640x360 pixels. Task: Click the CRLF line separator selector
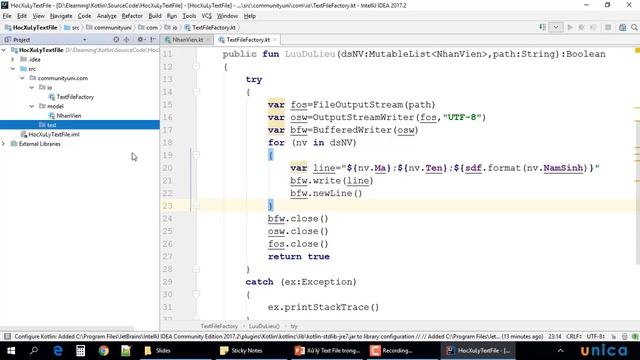click(x=573, y=336)
